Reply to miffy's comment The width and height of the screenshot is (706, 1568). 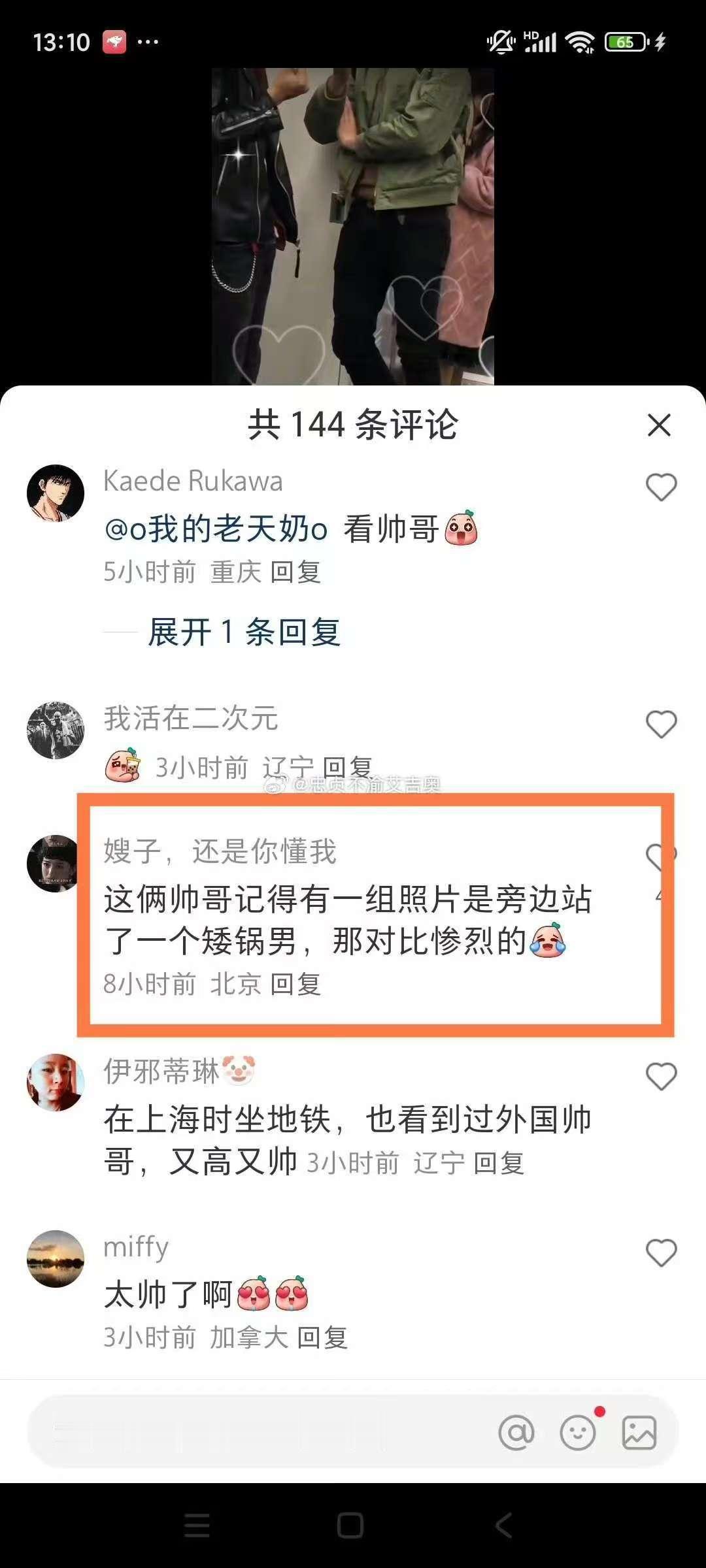[322, 1338]
